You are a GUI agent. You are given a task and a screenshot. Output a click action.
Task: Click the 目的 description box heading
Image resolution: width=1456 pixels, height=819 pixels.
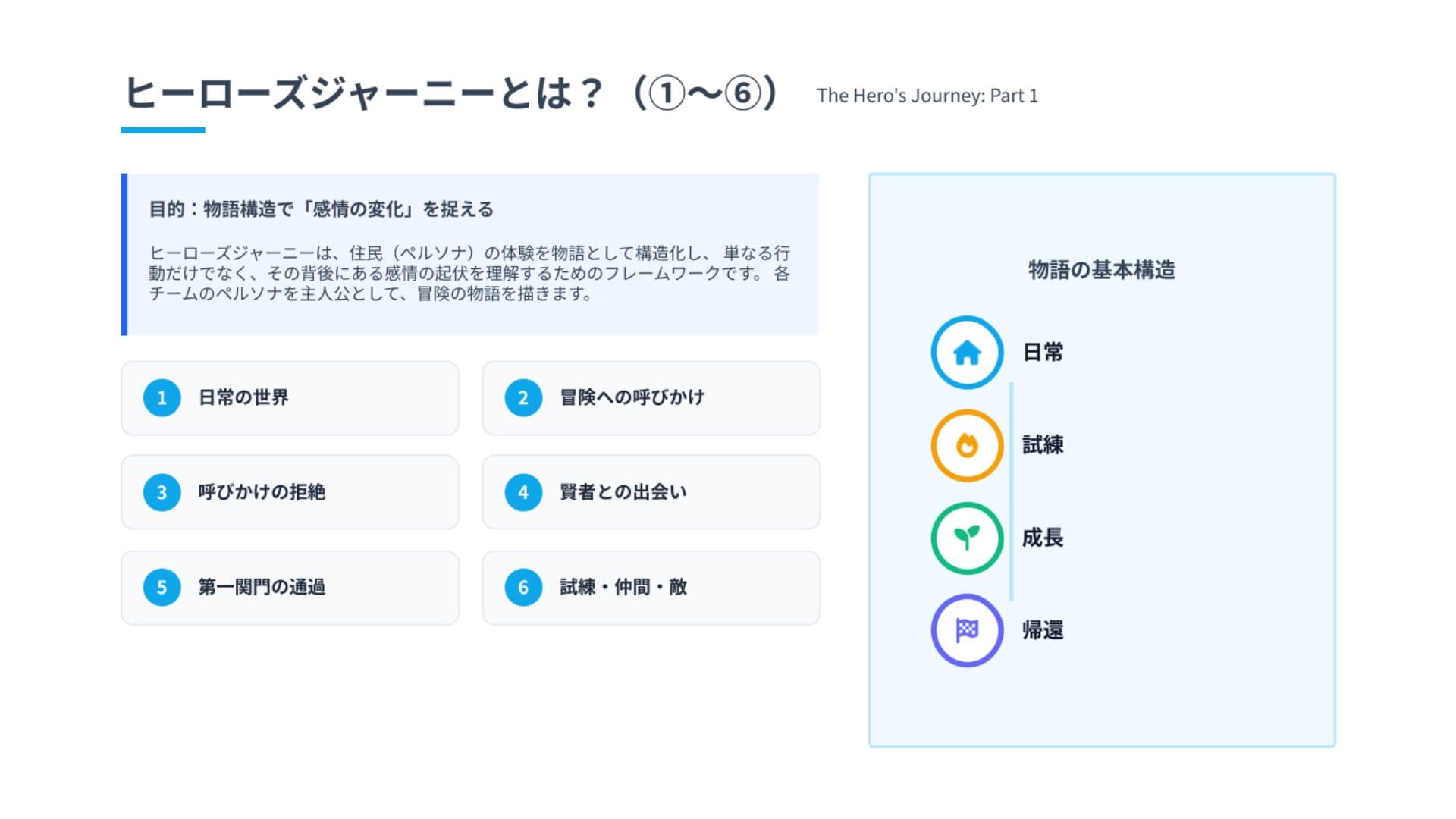click(321, 209)
